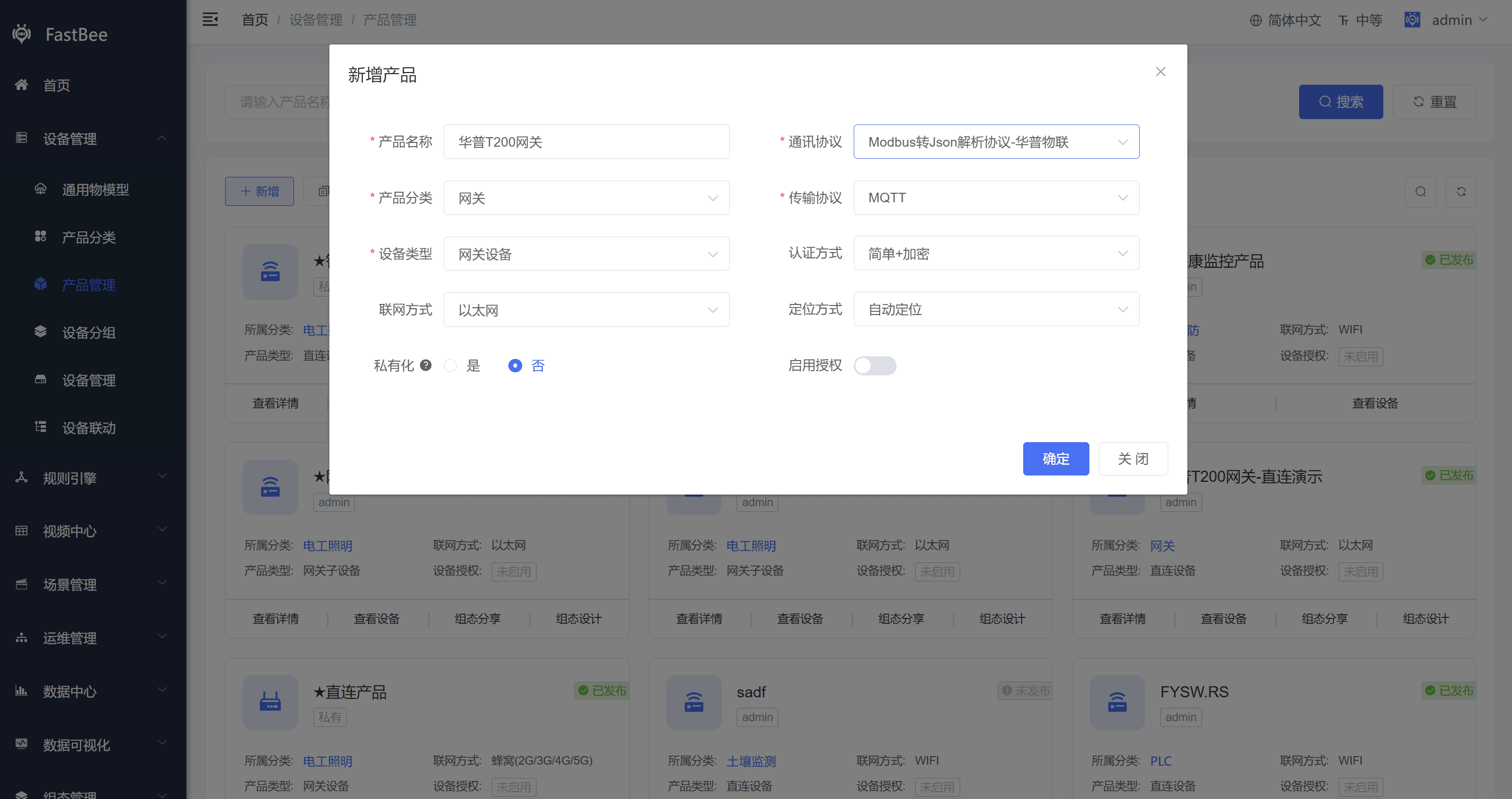The width and height of the screenshot is (1512, 799).
Task: Click the 产品名称 input field
Action: click(586, 141)
